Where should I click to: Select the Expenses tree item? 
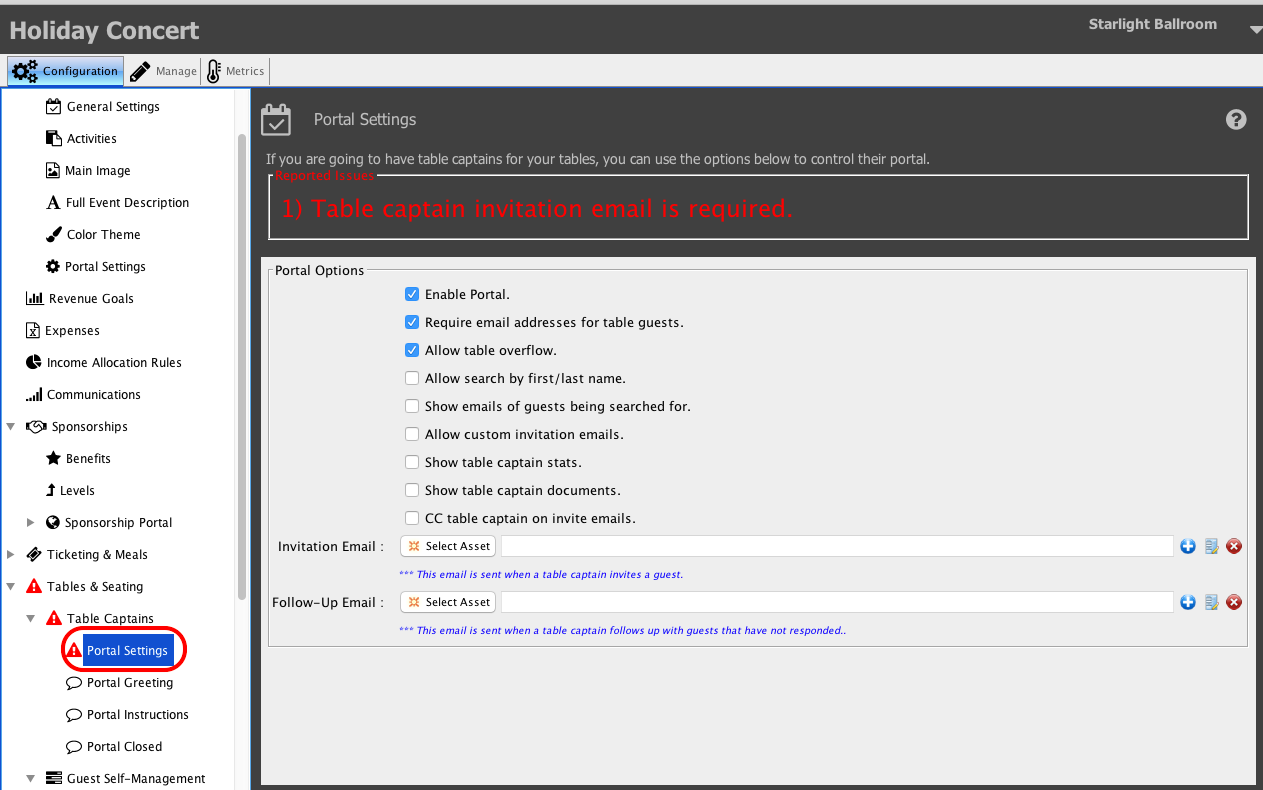tap(72, 330)
